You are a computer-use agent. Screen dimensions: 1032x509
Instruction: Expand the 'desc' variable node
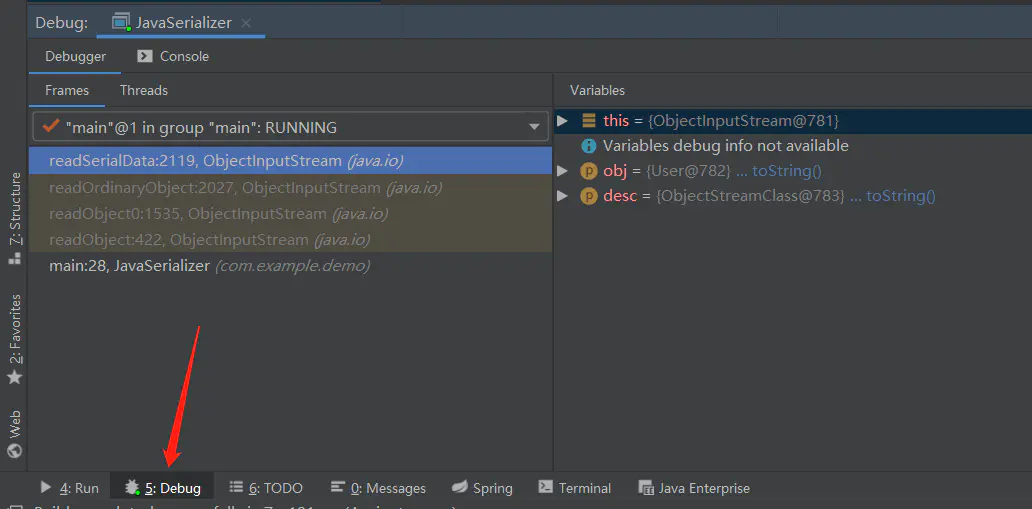pos(562,196)
